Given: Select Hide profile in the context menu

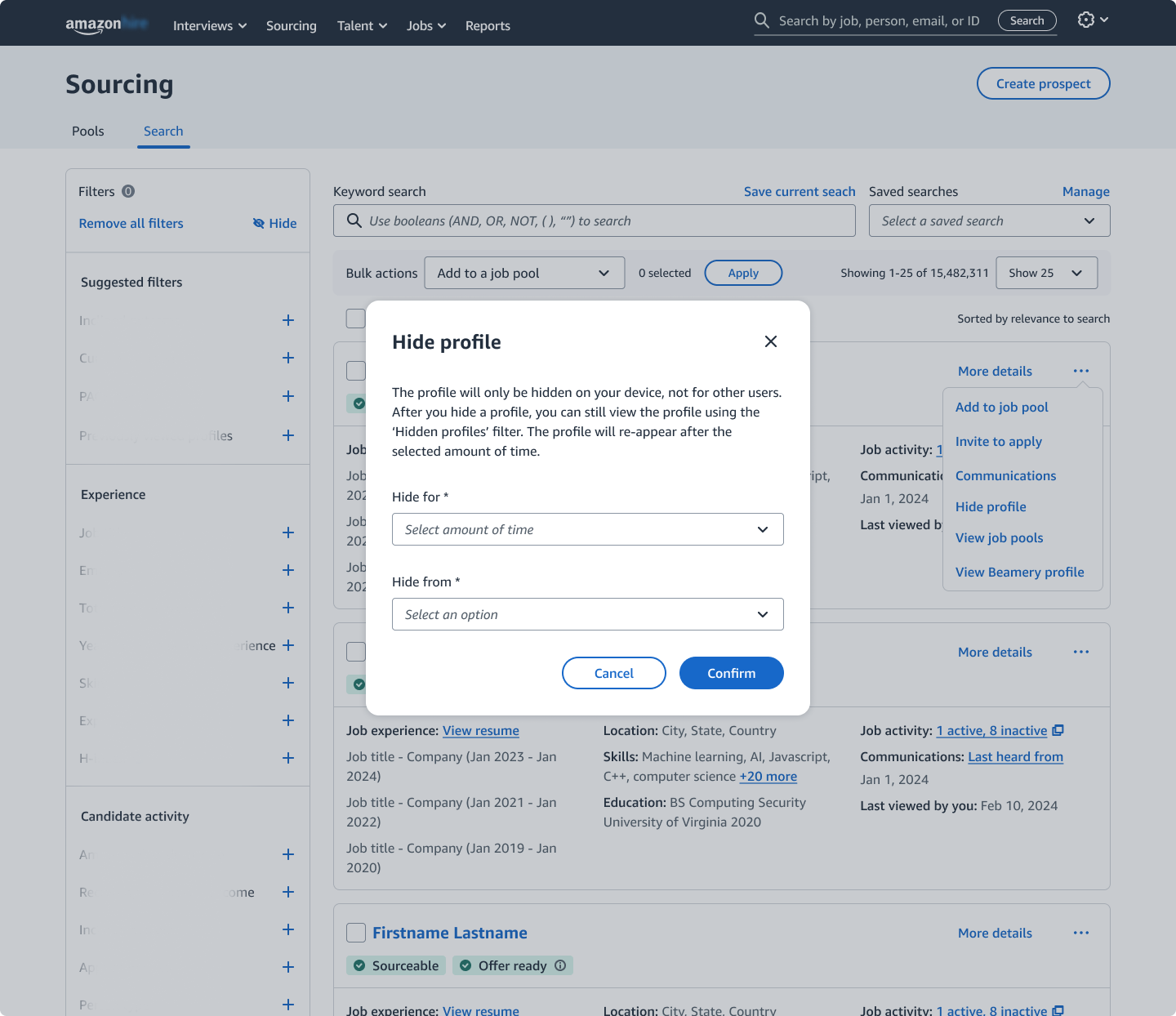Looking at the screenshot, I should coord(991,506).
